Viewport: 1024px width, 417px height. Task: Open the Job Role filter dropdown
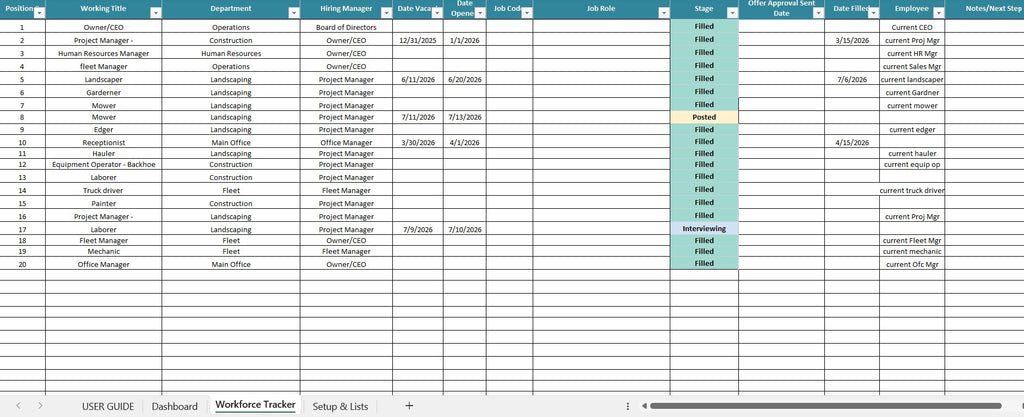664,13
